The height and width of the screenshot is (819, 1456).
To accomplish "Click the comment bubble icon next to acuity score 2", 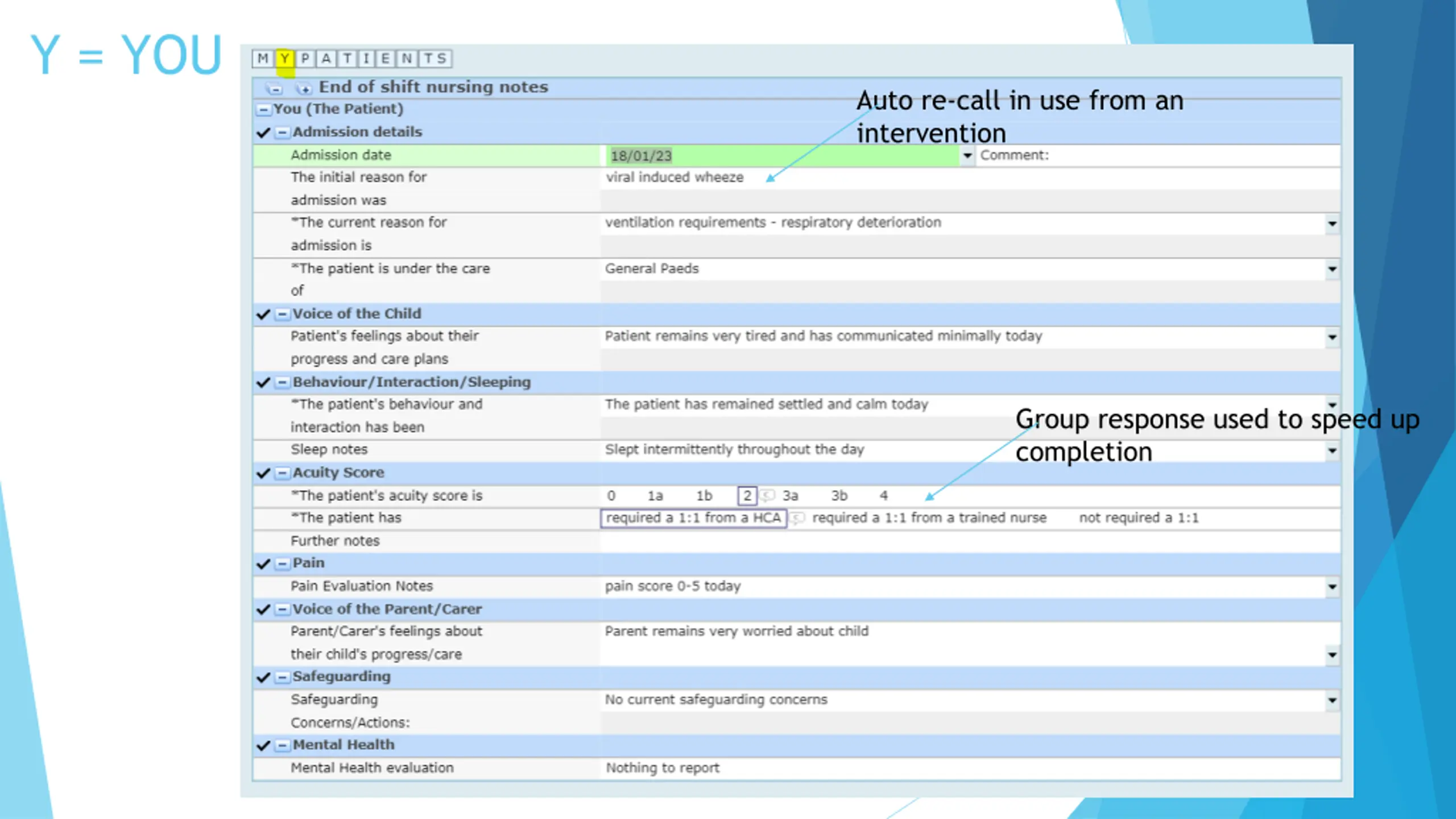I will tap(768, 495).
